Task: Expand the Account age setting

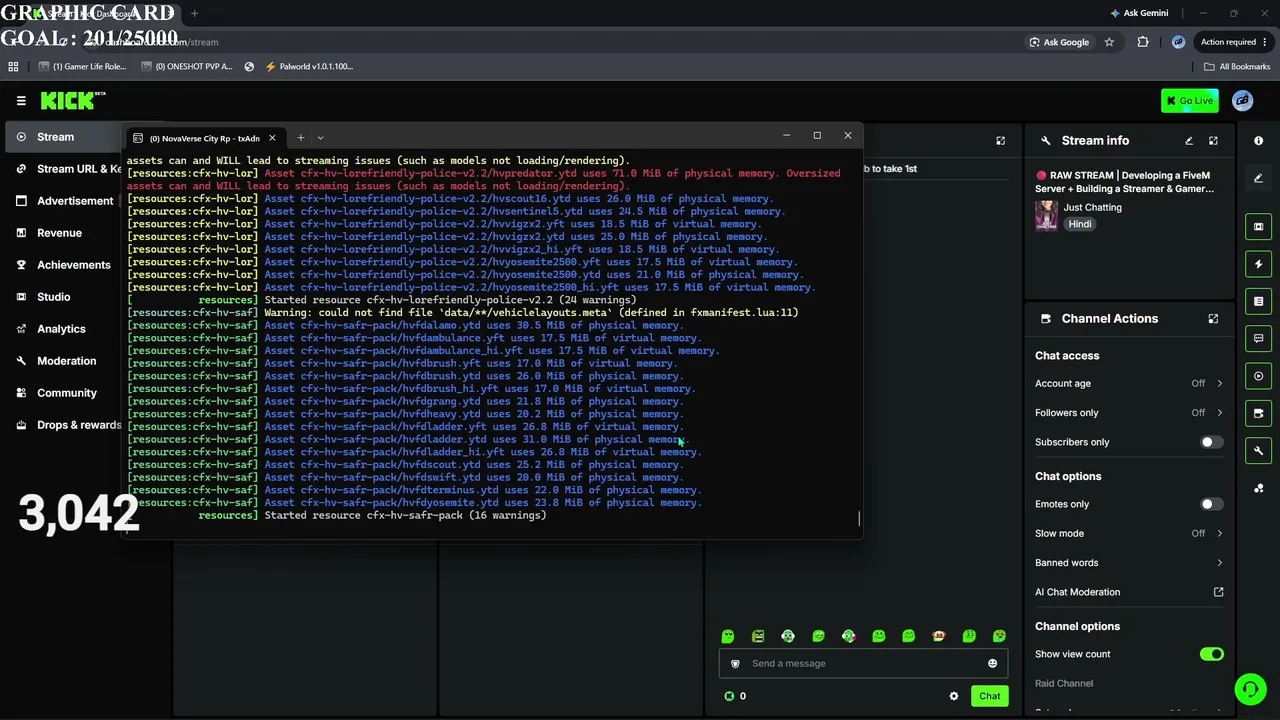Action: 1129,383
